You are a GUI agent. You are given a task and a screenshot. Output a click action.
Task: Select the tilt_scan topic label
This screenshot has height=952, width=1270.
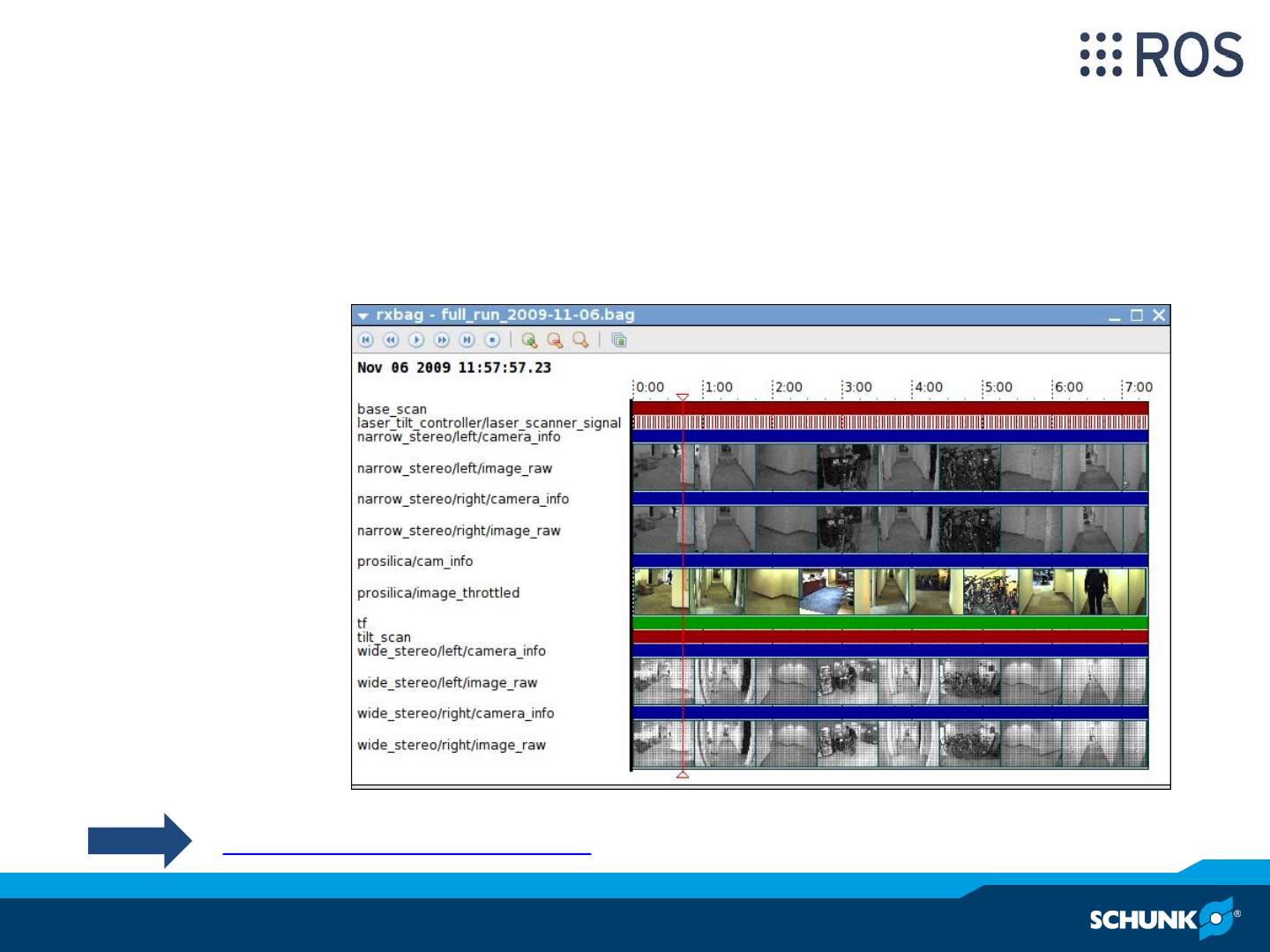coord(384,637)
